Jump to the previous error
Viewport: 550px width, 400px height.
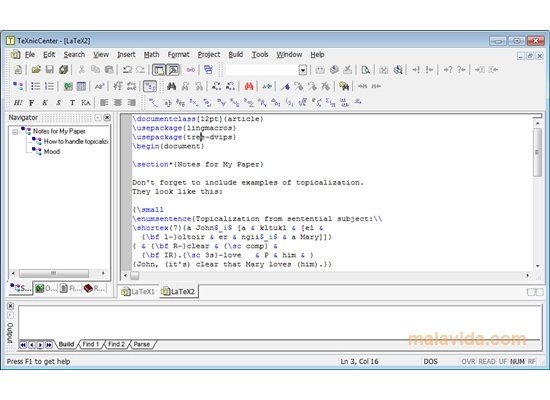[429, 70]
